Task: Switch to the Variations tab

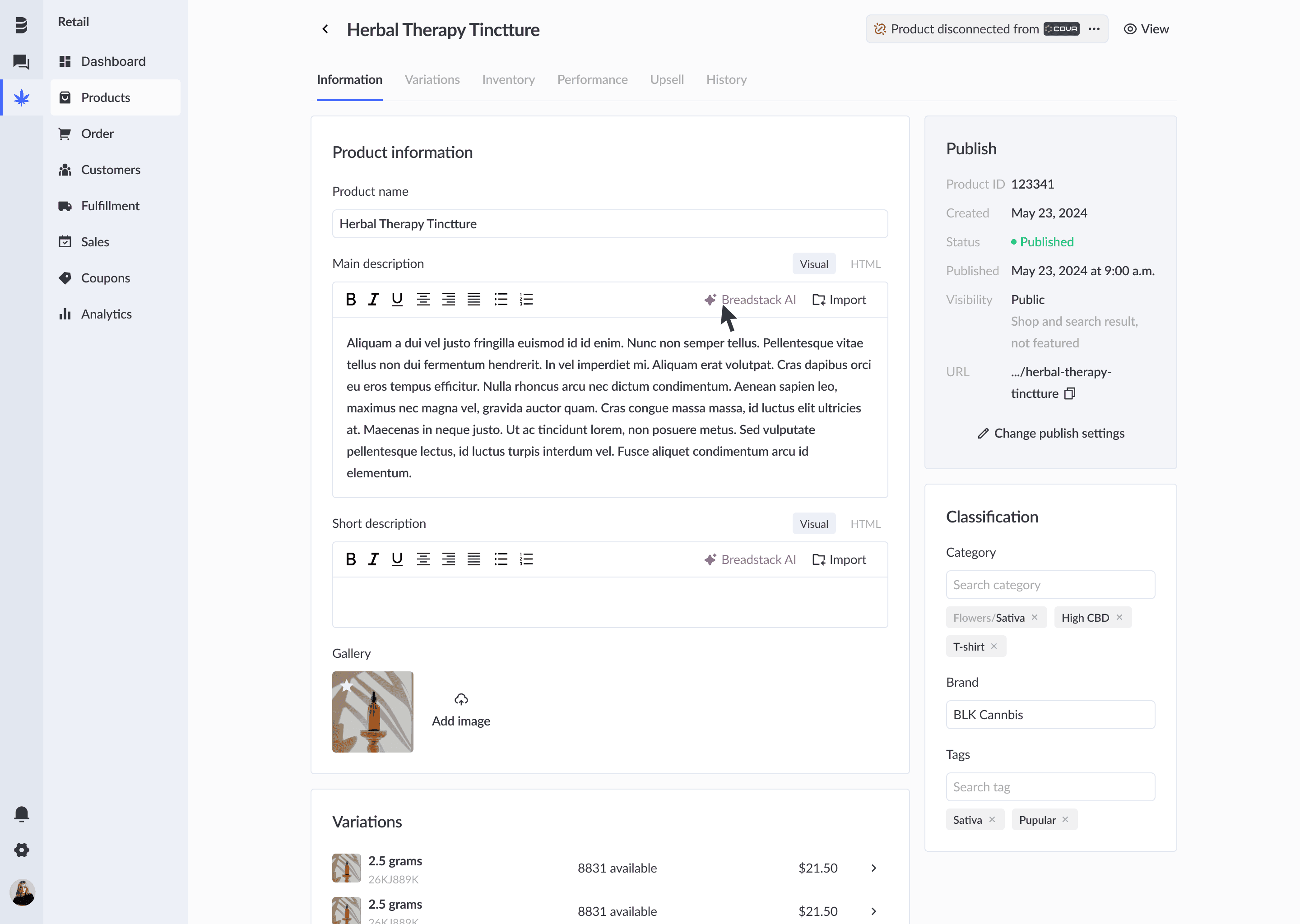Action: [x=432, y=80]
